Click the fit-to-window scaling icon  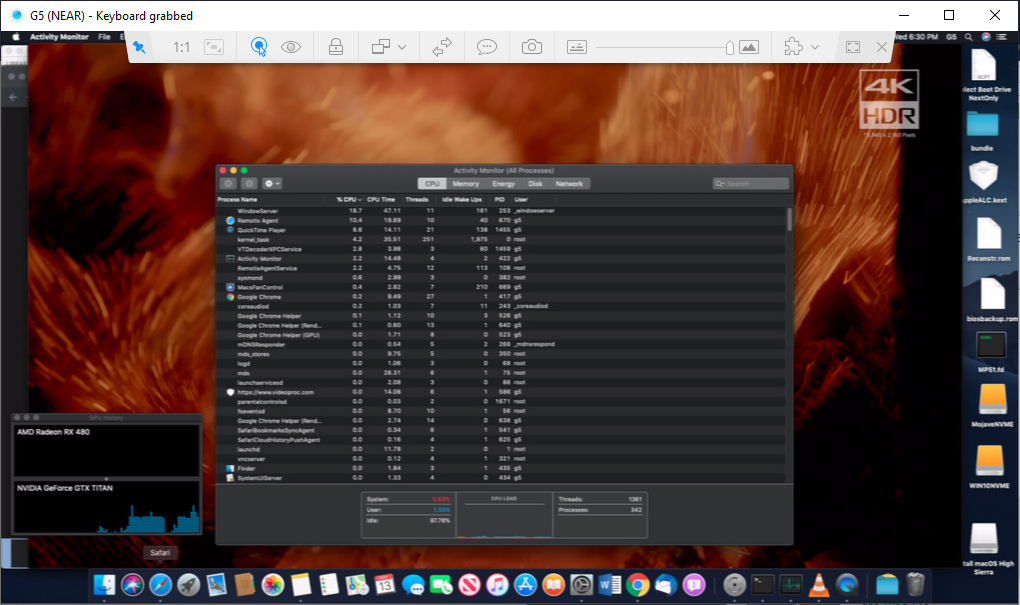pos(214,47)
